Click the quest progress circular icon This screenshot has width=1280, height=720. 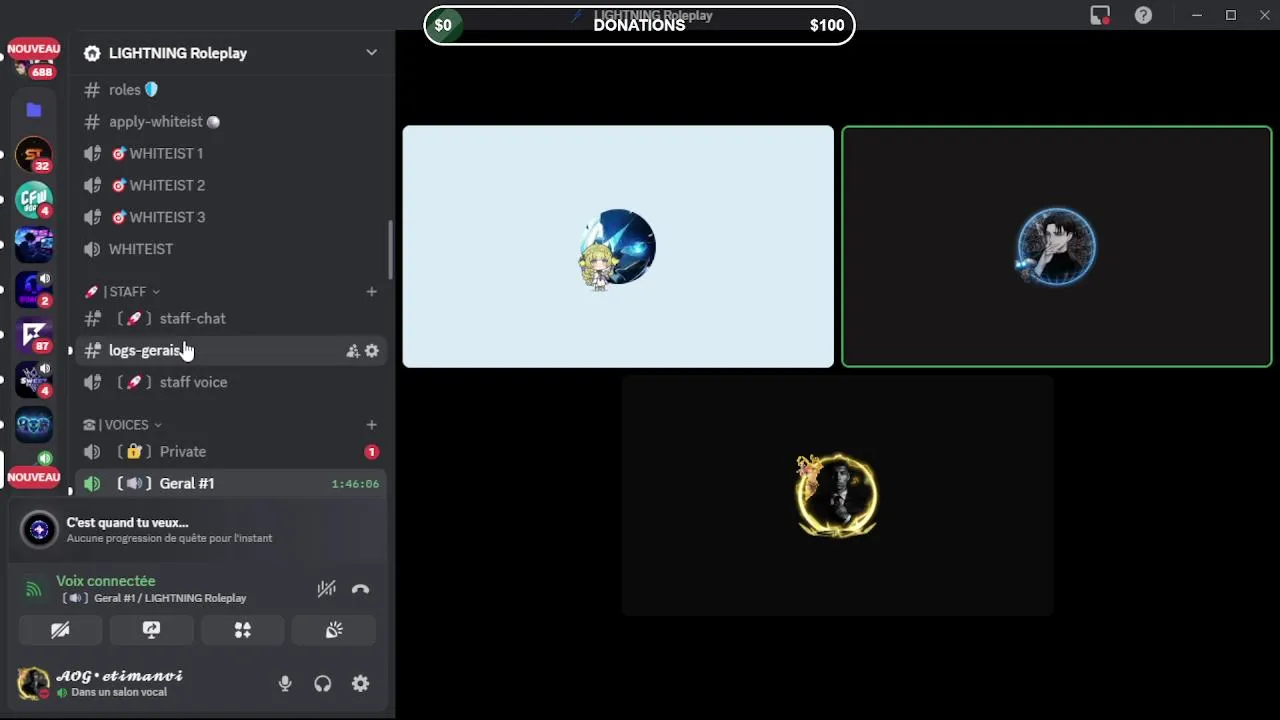(x=39, y=530)
